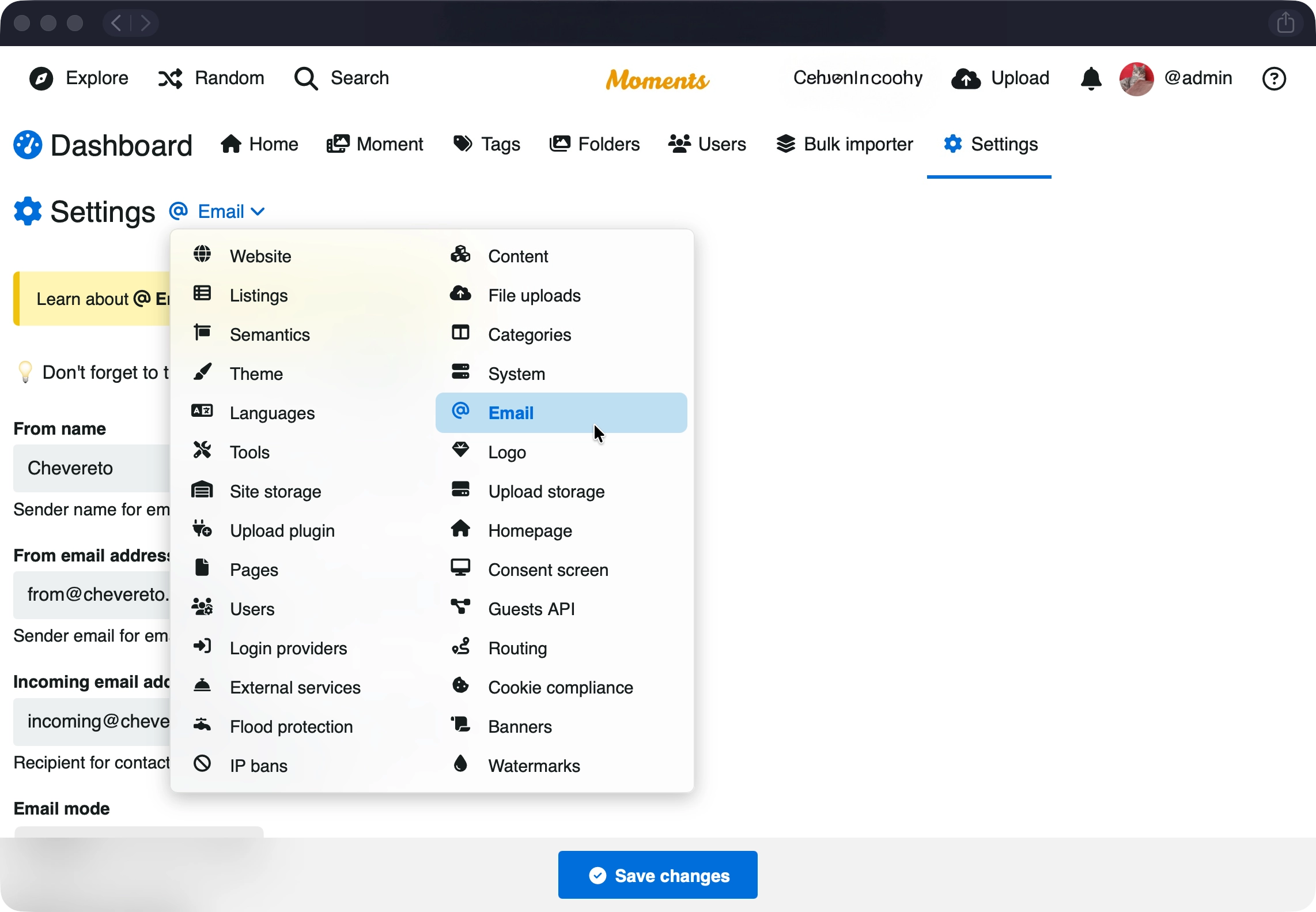Click the From name input field
The image size is (1316, 912).
click(x=92, y=468)
